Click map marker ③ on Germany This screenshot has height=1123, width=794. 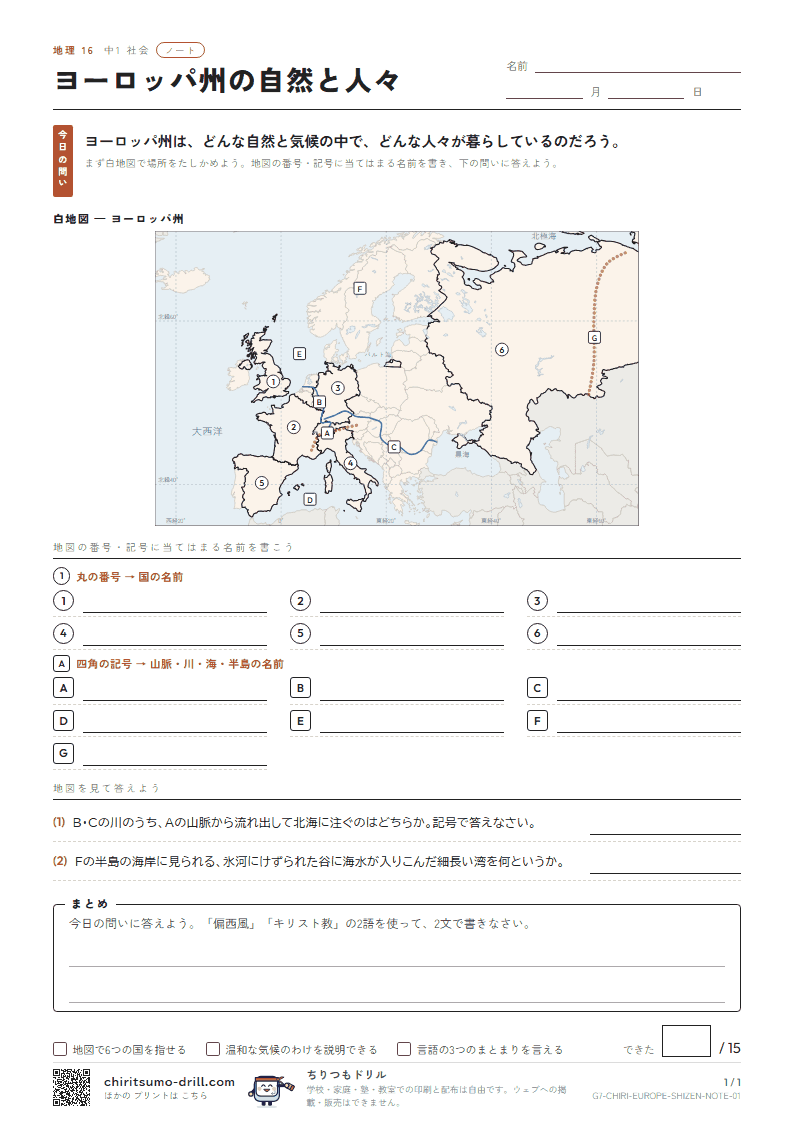pos(337,387)
